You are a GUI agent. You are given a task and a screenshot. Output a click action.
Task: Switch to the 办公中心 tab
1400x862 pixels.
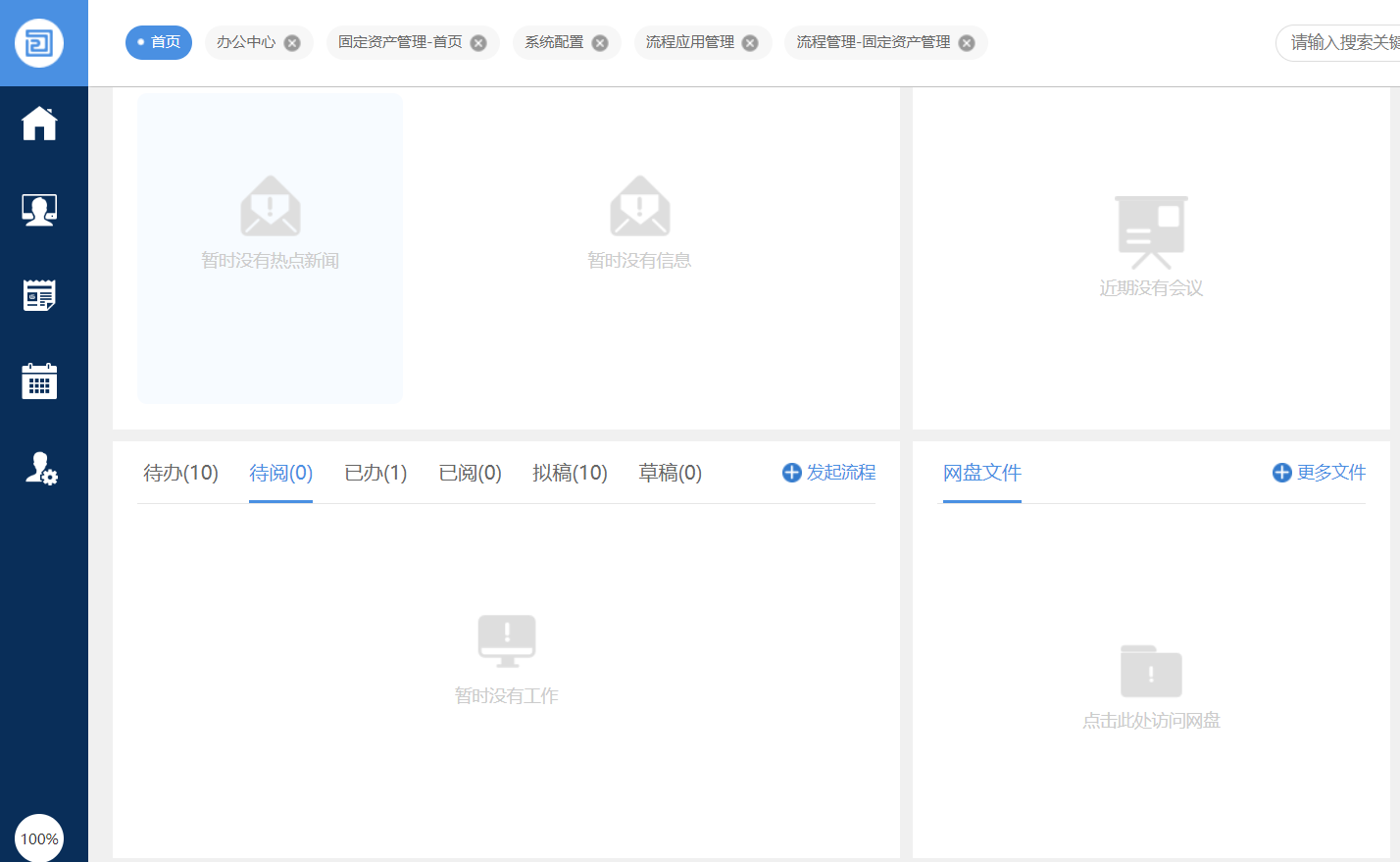click(x=246, y=42)
